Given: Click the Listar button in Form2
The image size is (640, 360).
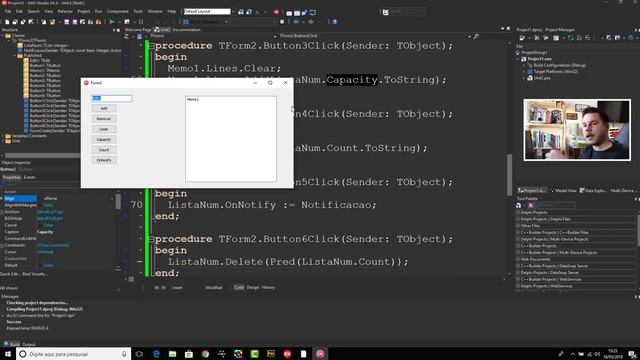Looking at the screenshot, I should pos(104,129).
